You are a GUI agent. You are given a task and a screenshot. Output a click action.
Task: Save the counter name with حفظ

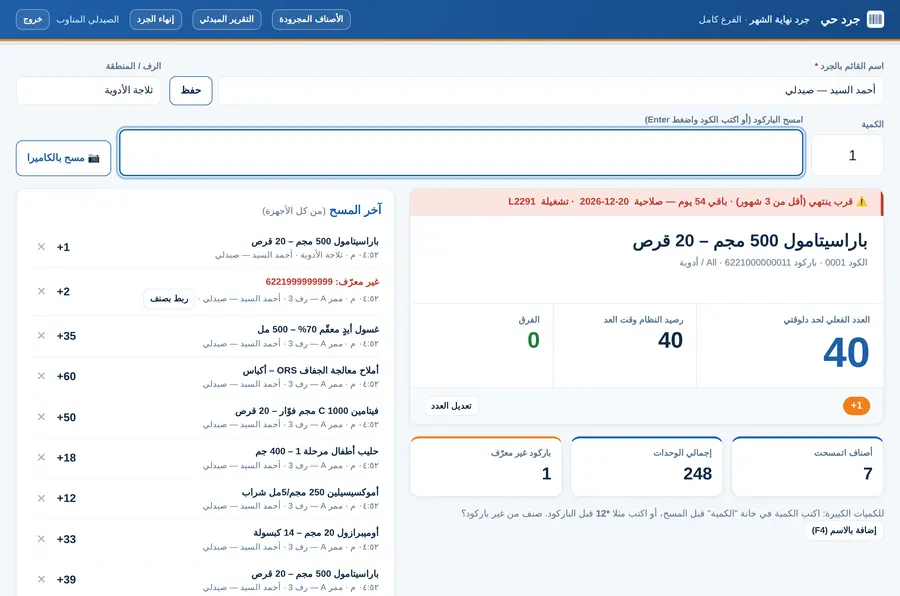click(x=191, y=91)
